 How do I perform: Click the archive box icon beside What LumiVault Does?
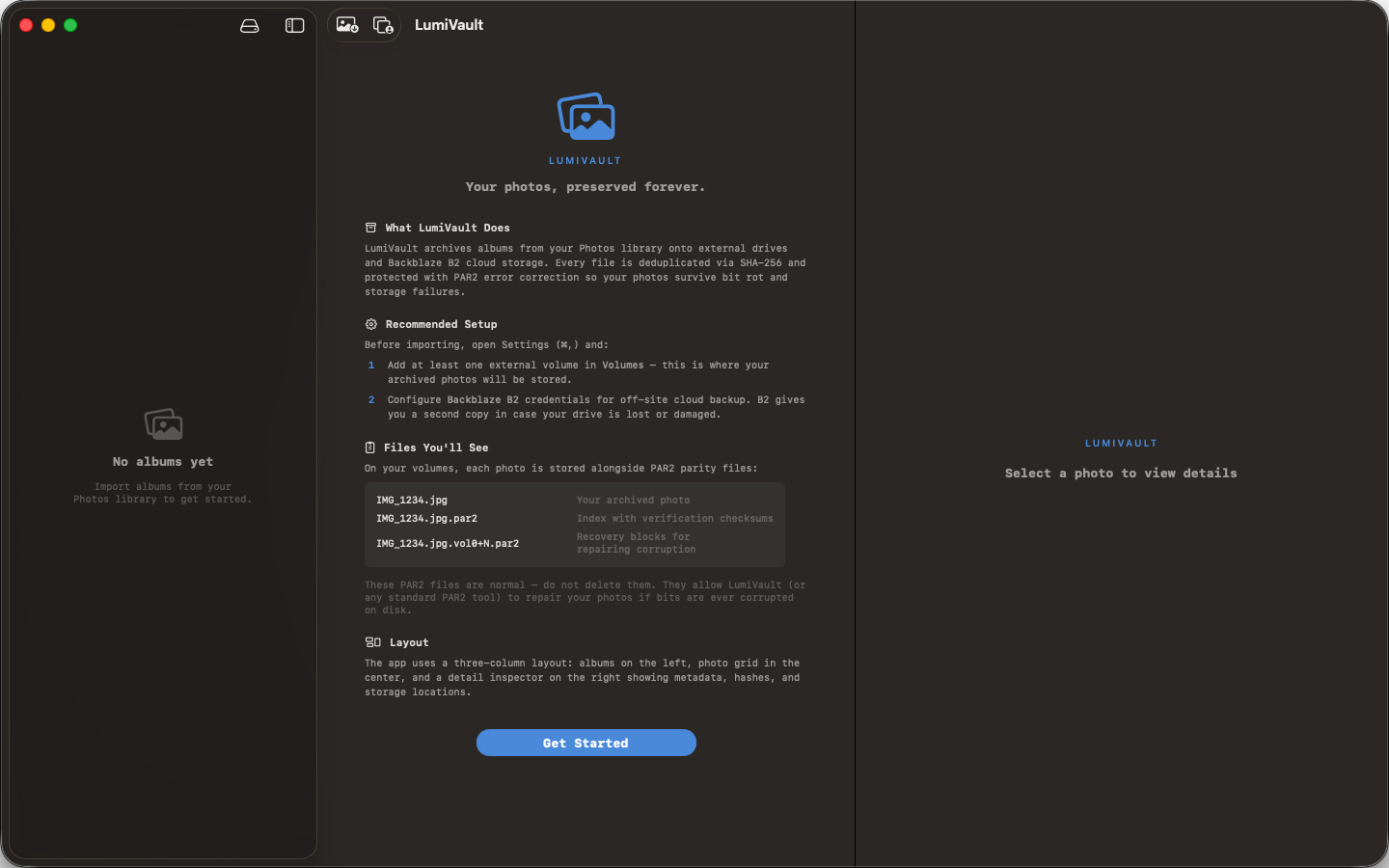370,228
